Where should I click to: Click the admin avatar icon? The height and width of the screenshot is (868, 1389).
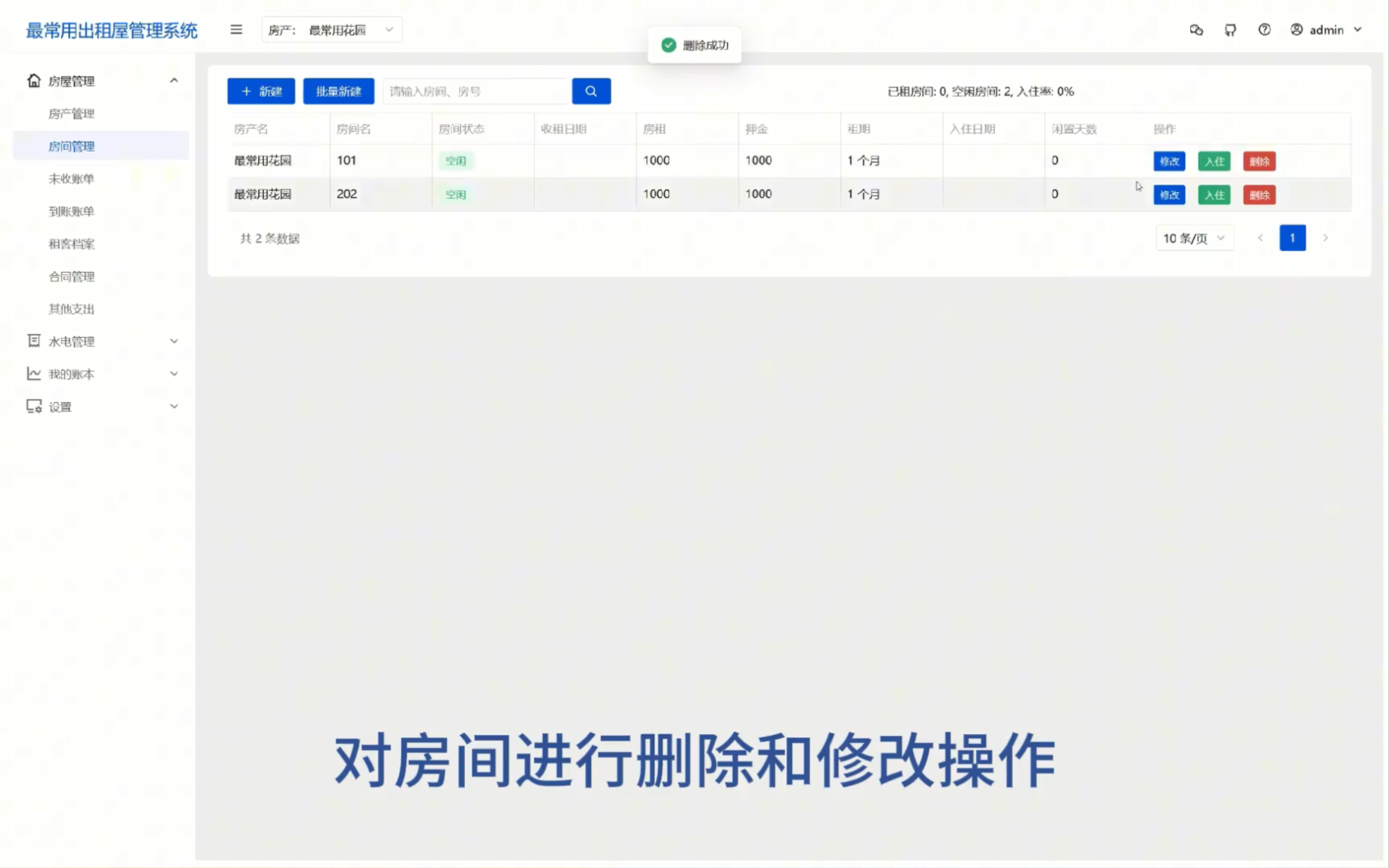tap(1297, 29)
